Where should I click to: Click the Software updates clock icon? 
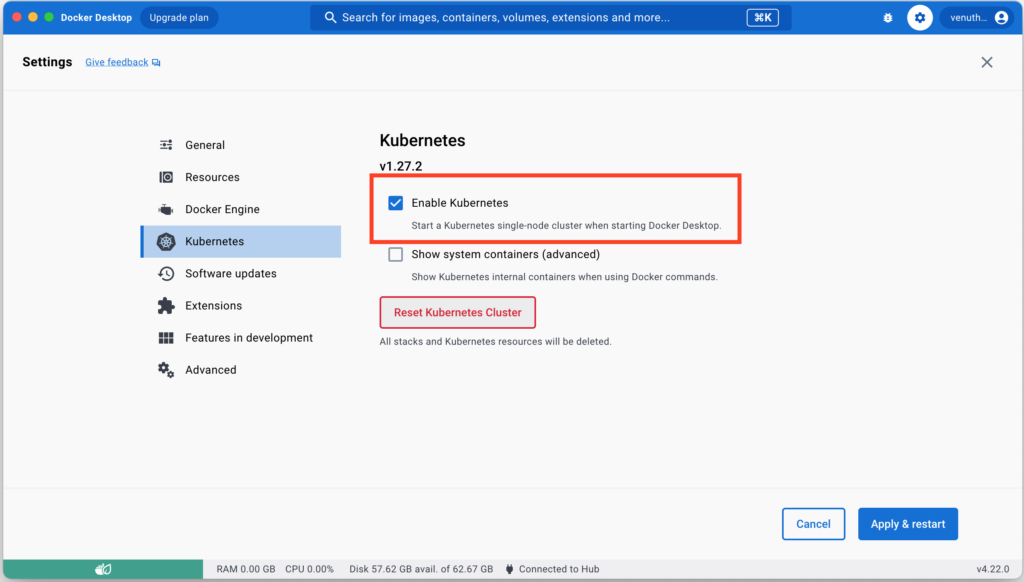[x=166, y=274]
